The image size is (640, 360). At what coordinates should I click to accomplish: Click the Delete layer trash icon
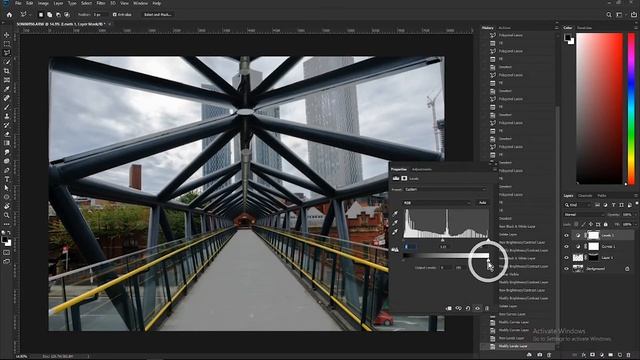(x=629, y=355)
